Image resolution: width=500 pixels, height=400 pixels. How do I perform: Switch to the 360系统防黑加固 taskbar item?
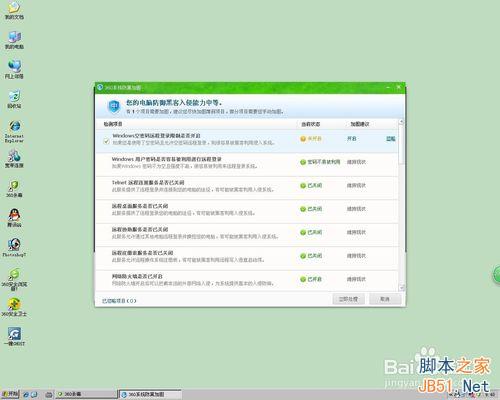(x=150, y=394)
